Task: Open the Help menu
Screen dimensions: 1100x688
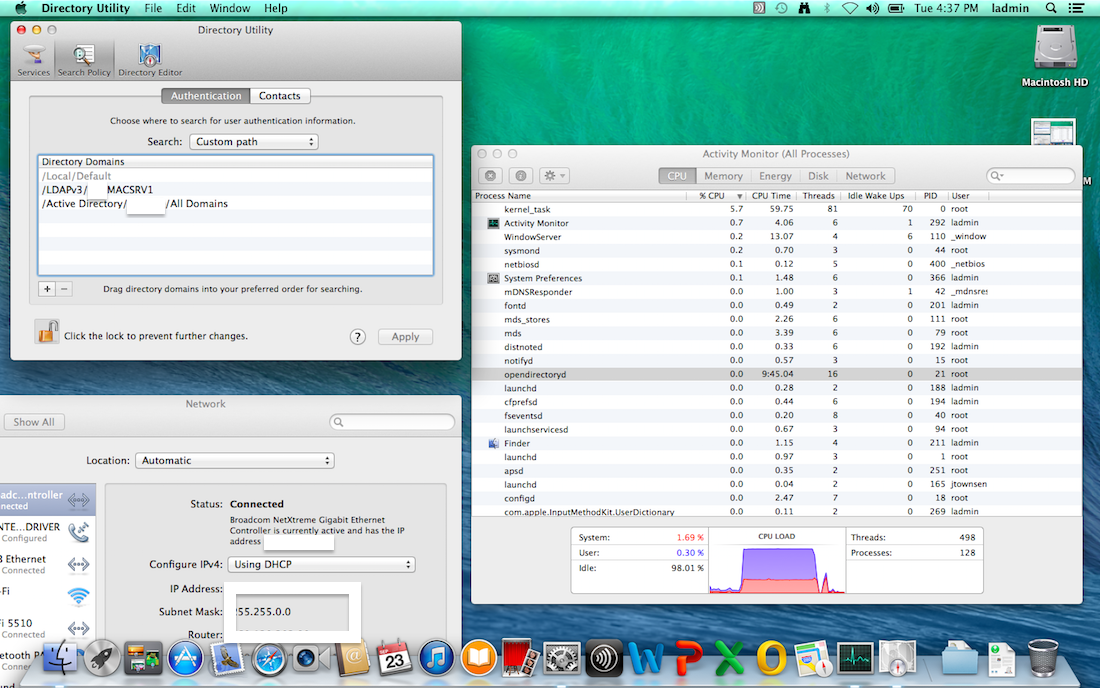Action: pos(276,8)
